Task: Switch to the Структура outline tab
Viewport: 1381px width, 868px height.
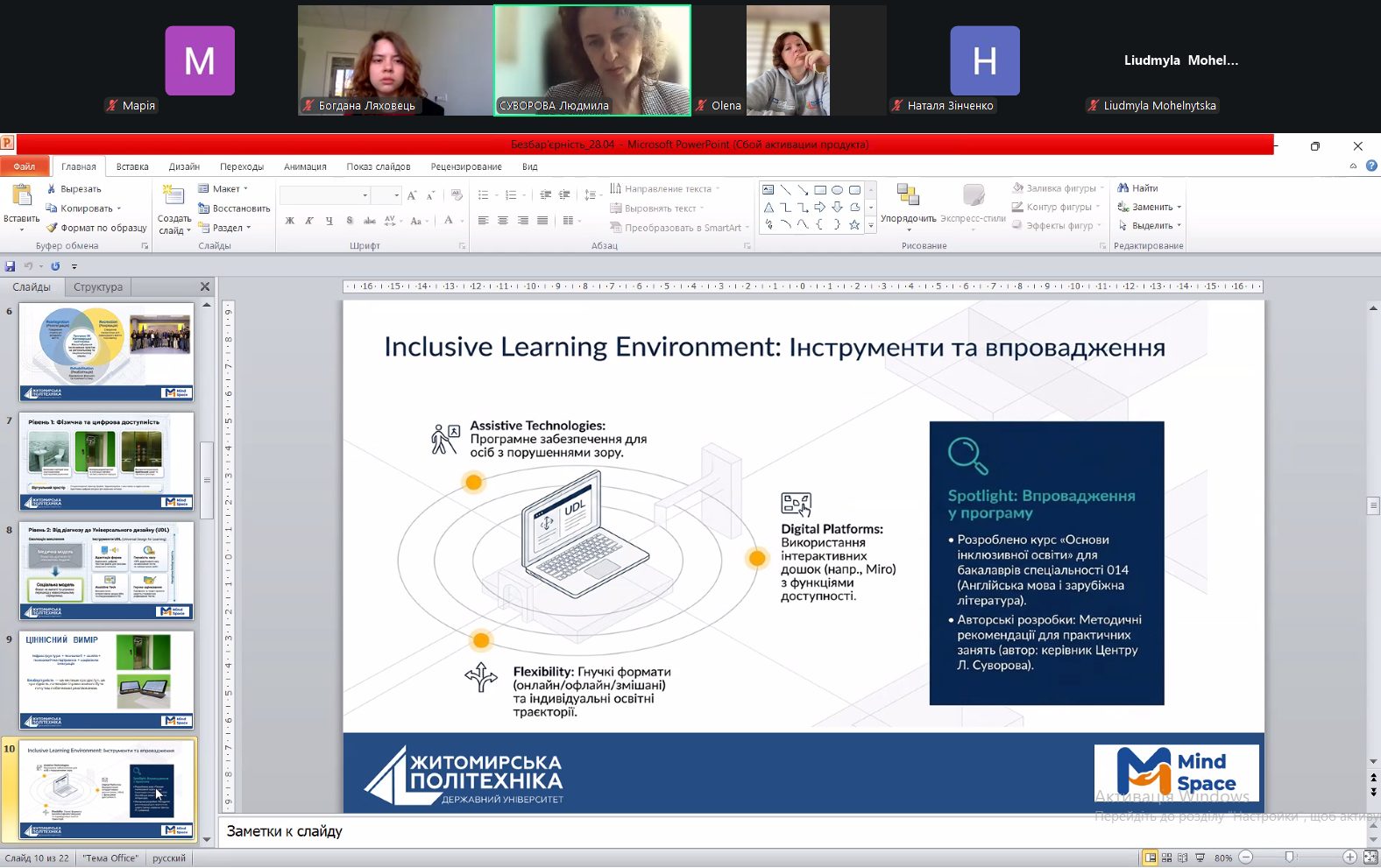Action: click(x=98, y=287)
